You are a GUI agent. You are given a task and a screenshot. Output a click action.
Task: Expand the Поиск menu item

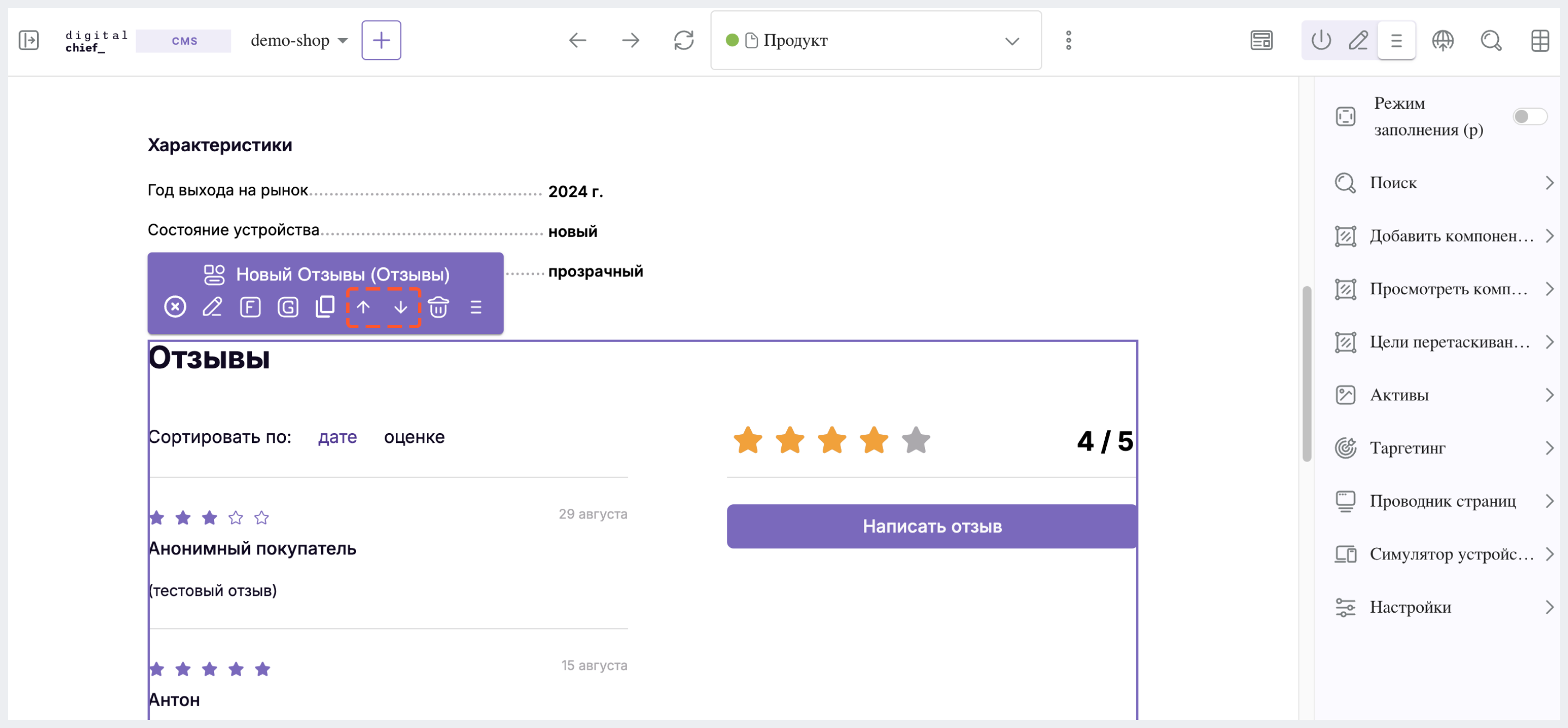[x=1443, y=182]
